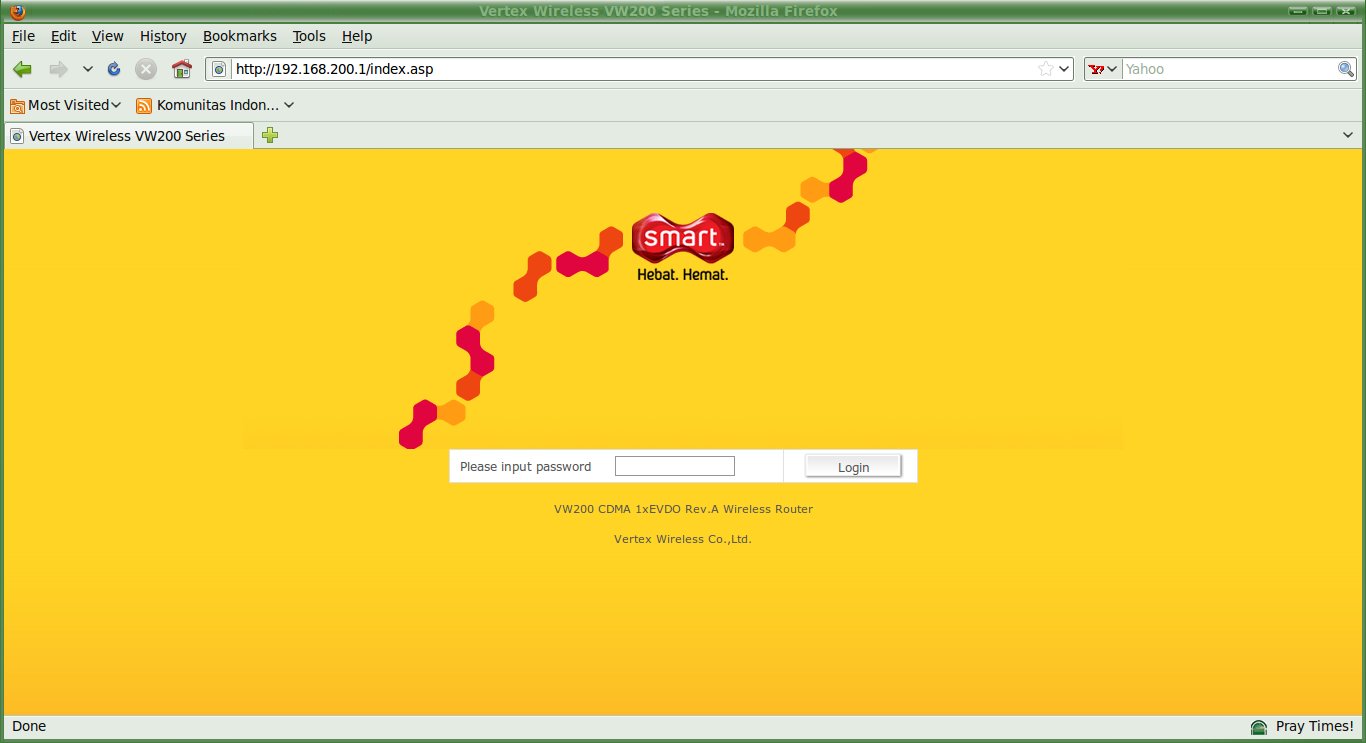Click the 'Vertex Wireless Co.,Ltd.' text
Screen dimensions: 1366x743
[x=683, y=539]
